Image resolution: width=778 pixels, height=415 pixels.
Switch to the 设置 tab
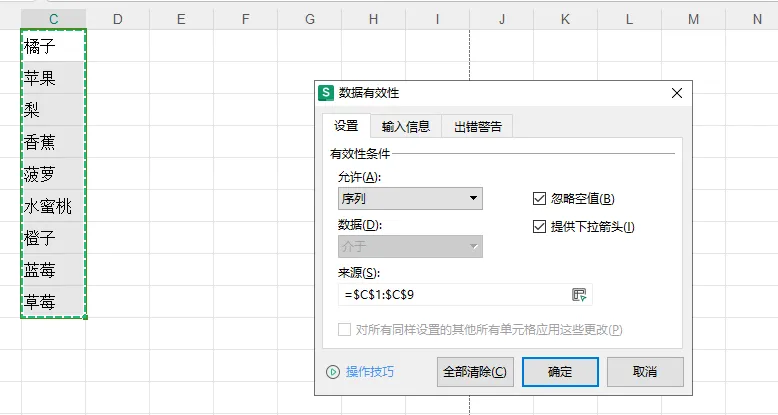[x=346, y=126]
